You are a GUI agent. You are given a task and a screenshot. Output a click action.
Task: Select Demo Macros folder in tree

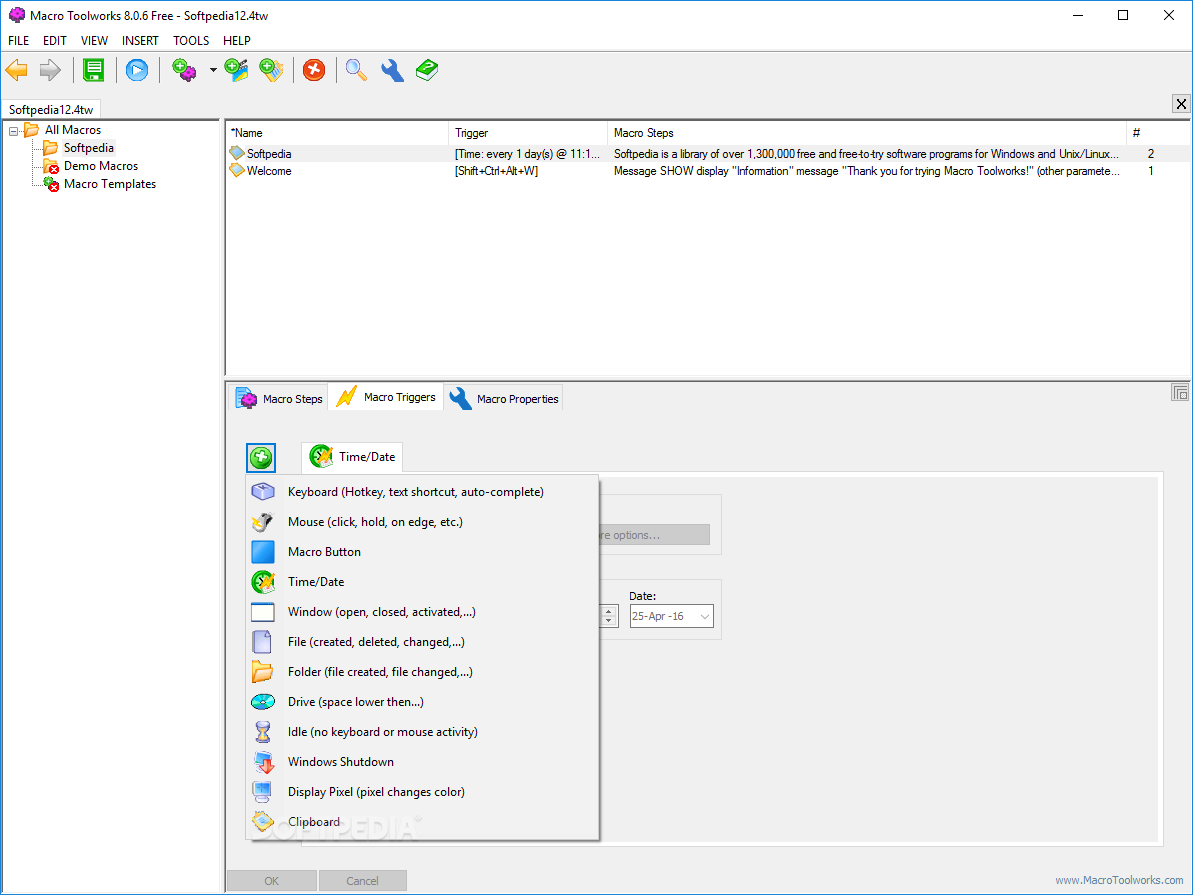pos(100,166)
